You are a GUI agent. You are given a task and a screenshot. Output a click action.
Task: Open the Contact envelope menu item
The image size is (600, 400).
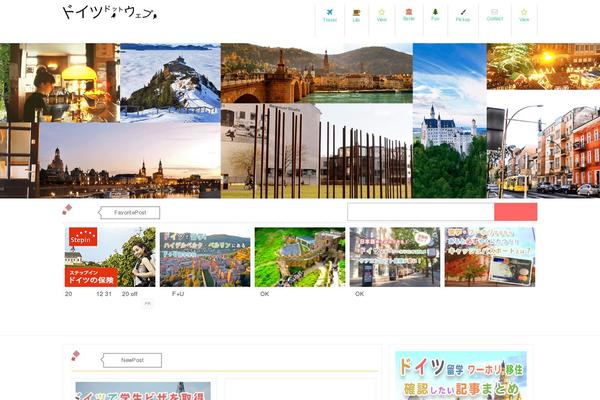(x=494, y=16)
